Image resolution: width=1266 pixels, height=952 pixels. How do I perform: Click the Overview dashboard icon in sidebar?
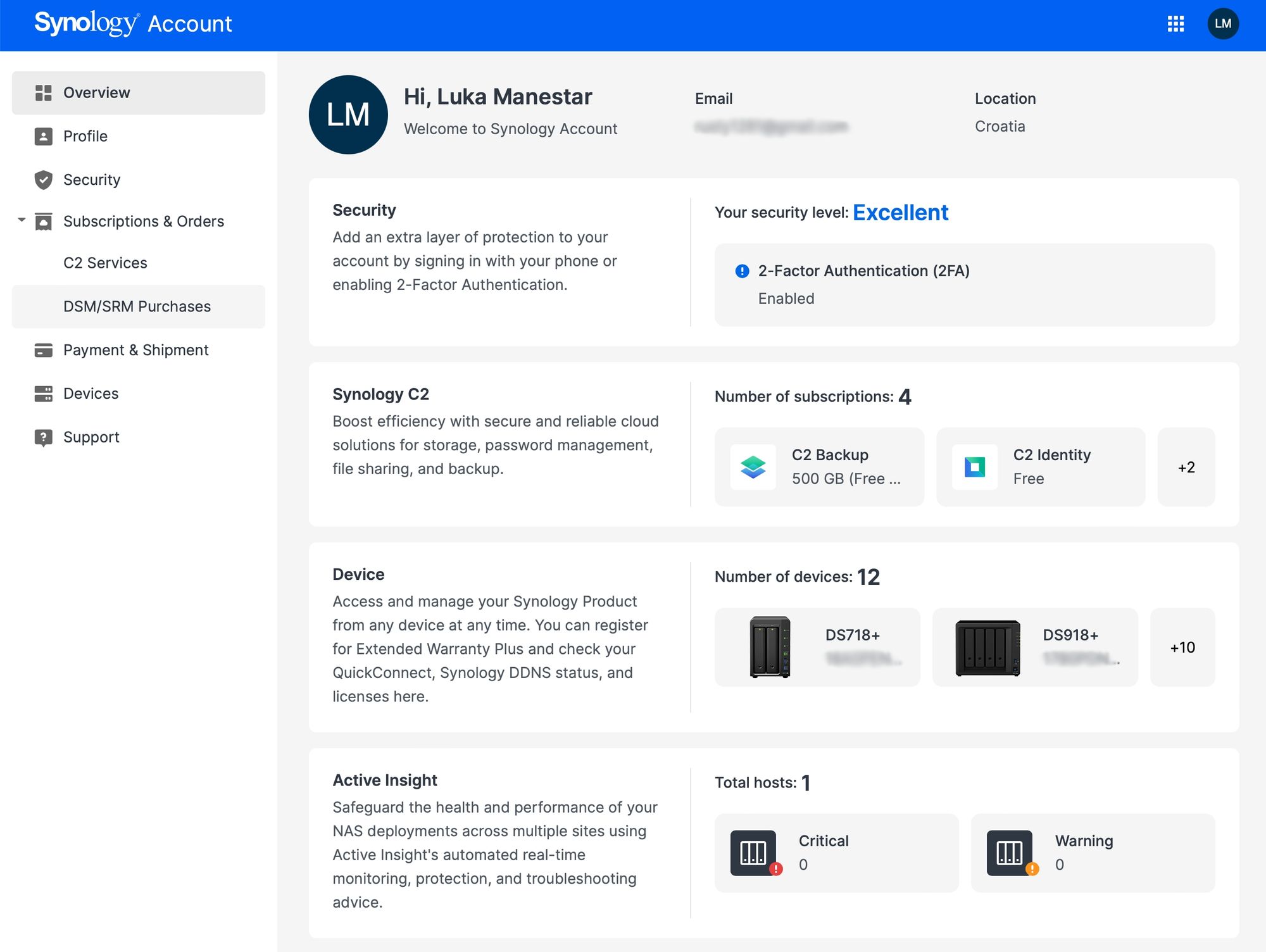(43, 93)
